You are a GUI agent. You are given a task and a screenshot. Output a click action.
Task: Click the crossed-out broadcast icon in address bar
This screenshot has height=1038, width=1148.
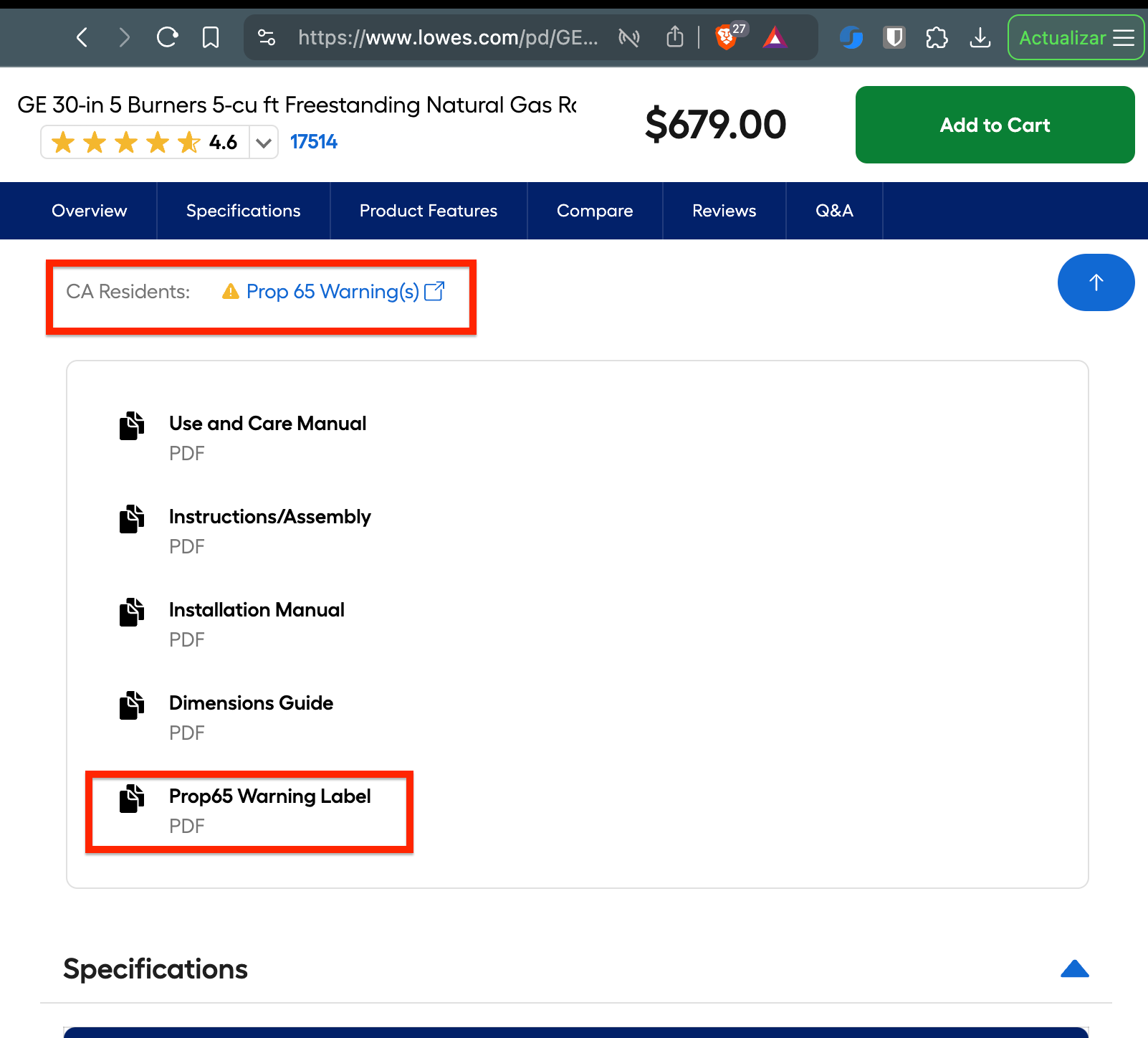coord(629,37)
